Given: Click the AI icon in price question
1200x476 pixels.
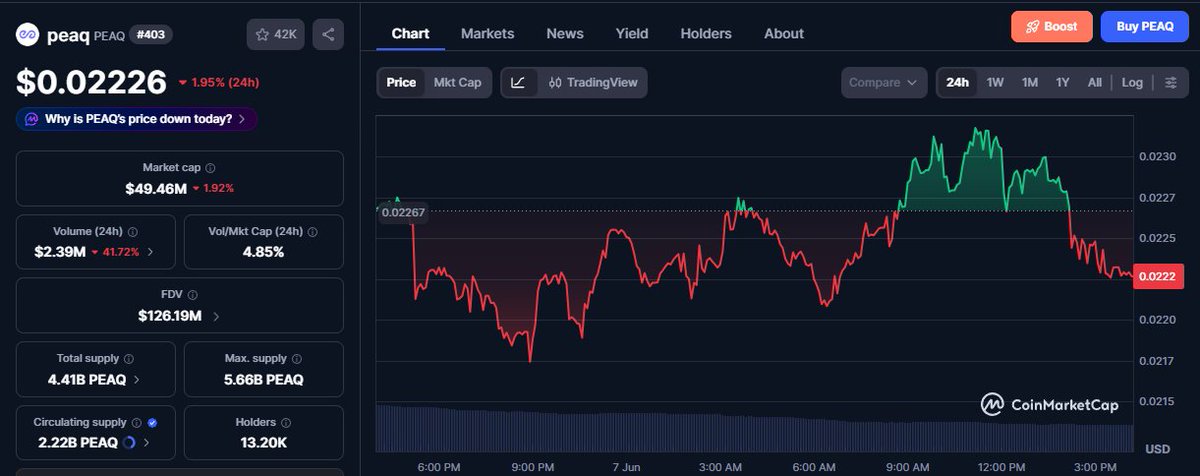Looking at the screenshot, I should click(32, 119).
